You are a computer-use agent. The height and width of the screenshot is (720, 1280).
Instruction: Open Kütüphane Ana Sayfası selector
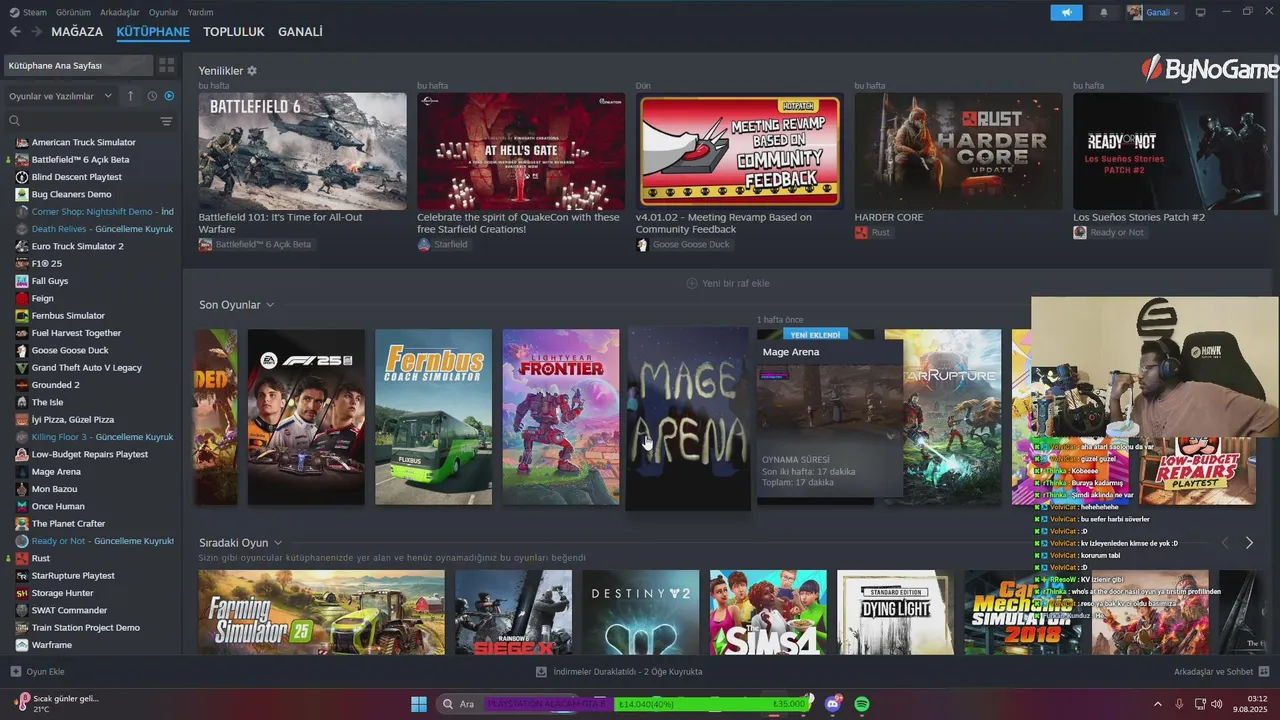tap(78, 65)
